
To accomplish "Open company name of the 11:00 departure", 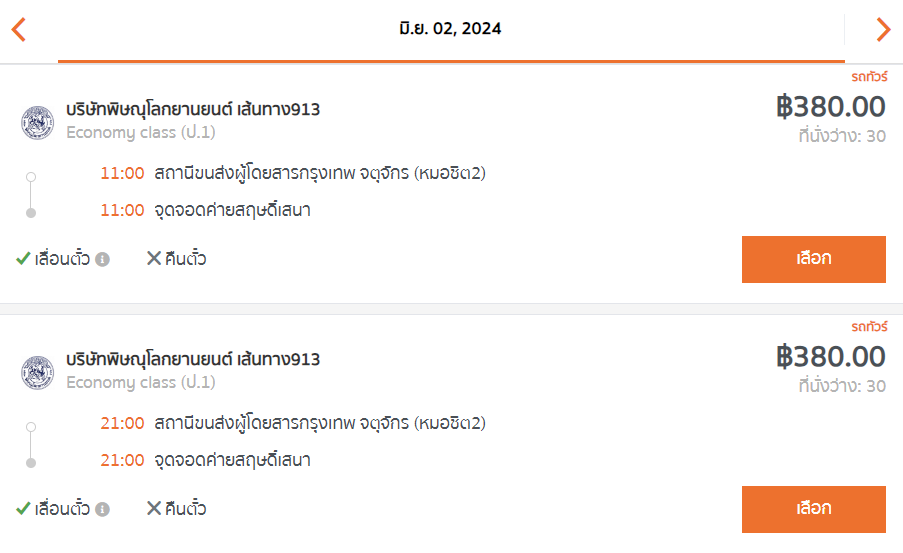I will pos(193,109).
